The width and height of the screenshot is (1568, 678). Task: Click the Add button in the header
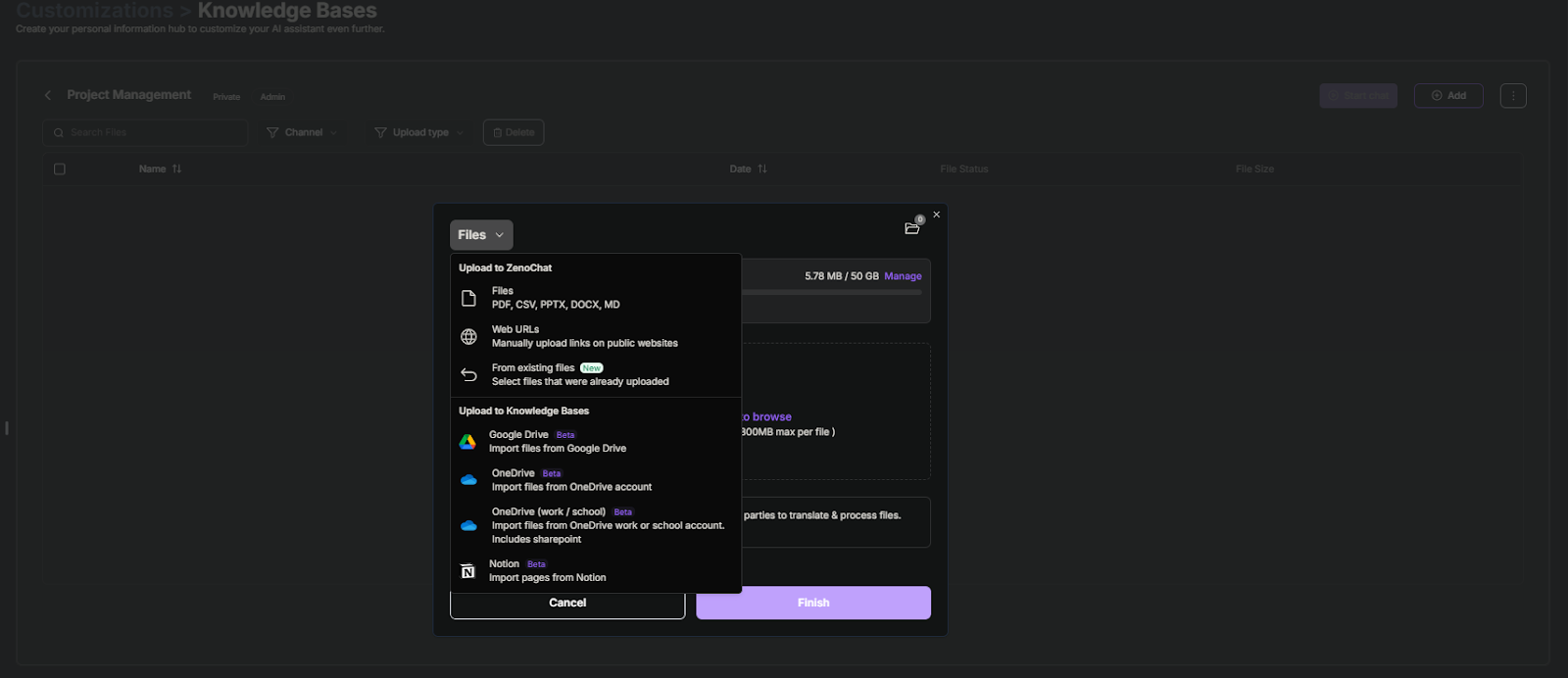1448,95
